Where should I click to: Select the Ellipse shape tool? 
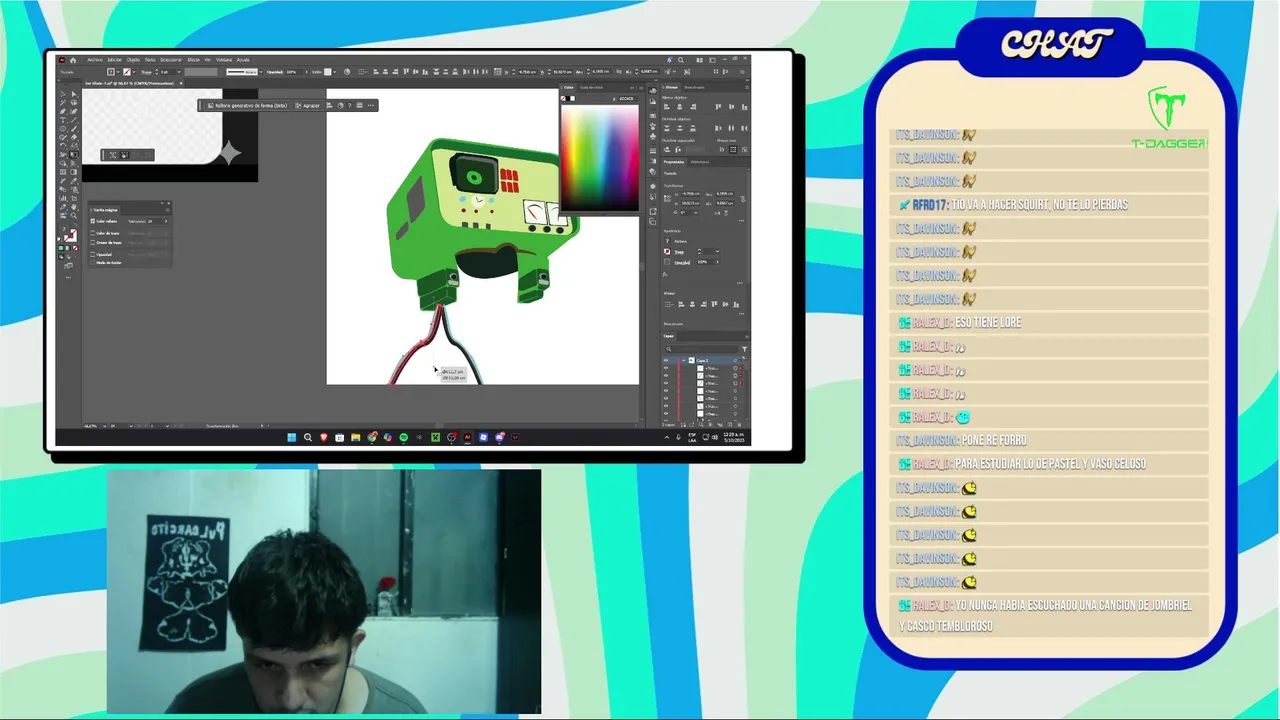point(63,129)
